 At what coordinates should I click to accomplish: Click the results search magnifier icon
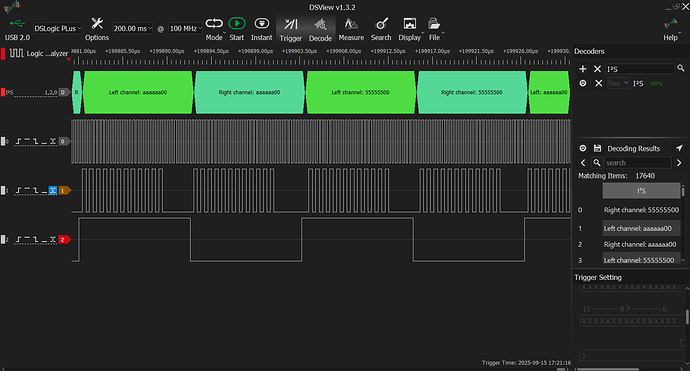point(597,163)
